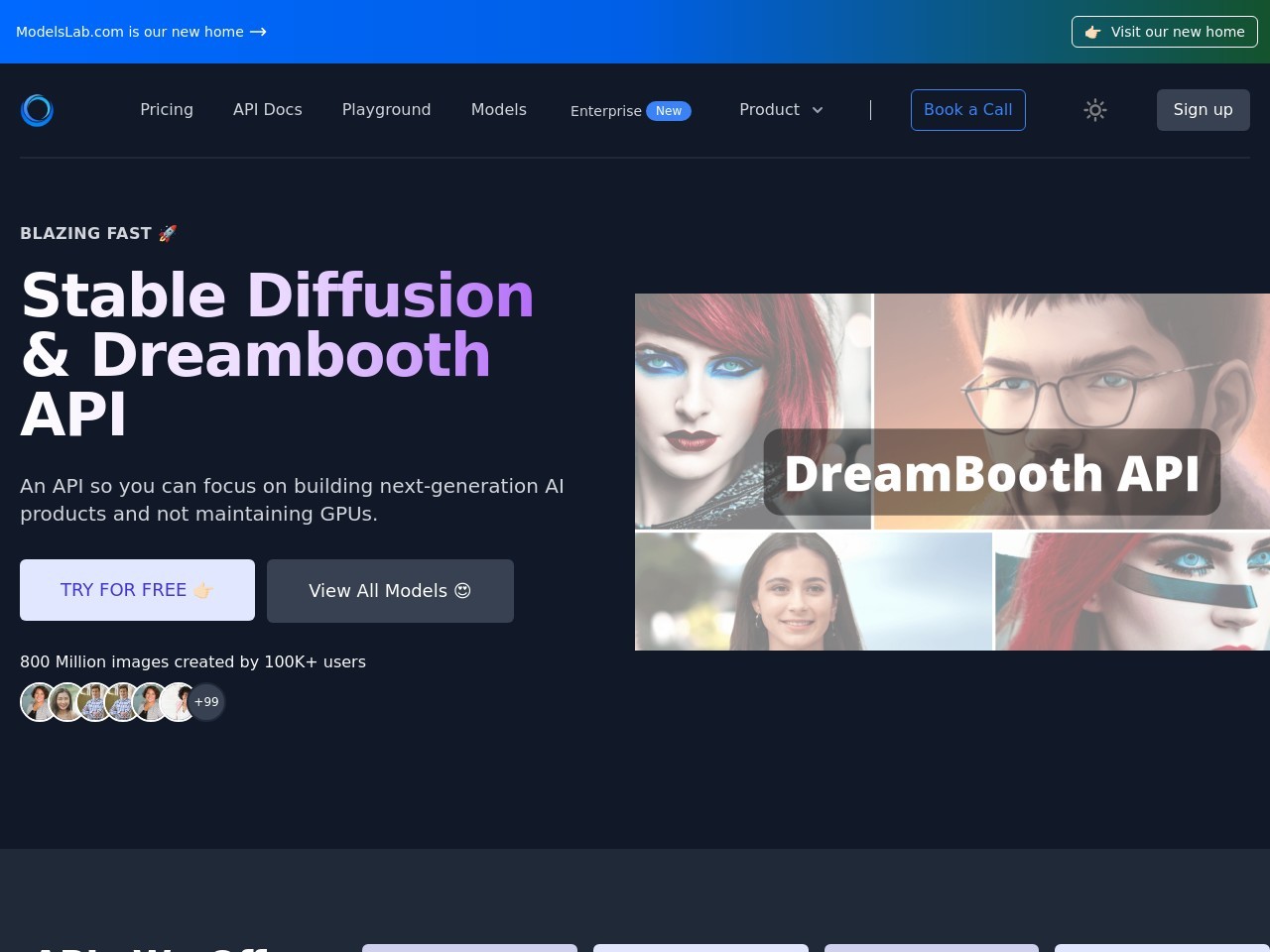Click the pointing hand icon on TRY FOR FREE
1270x952 pixels.
tap(203, 591)
